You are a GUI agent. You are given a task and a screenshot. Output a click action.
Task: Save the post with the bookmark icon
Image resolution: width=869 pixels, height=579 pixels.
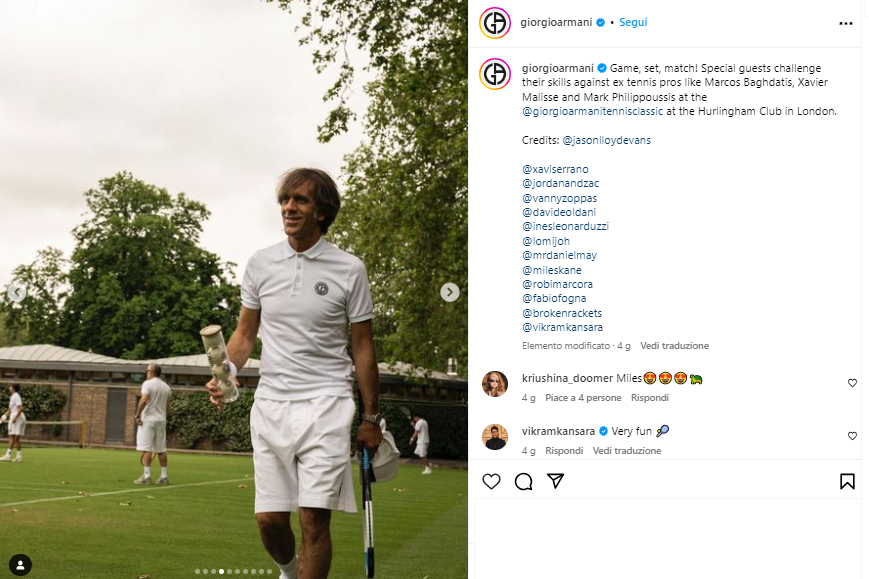click(x=847, y=482)
